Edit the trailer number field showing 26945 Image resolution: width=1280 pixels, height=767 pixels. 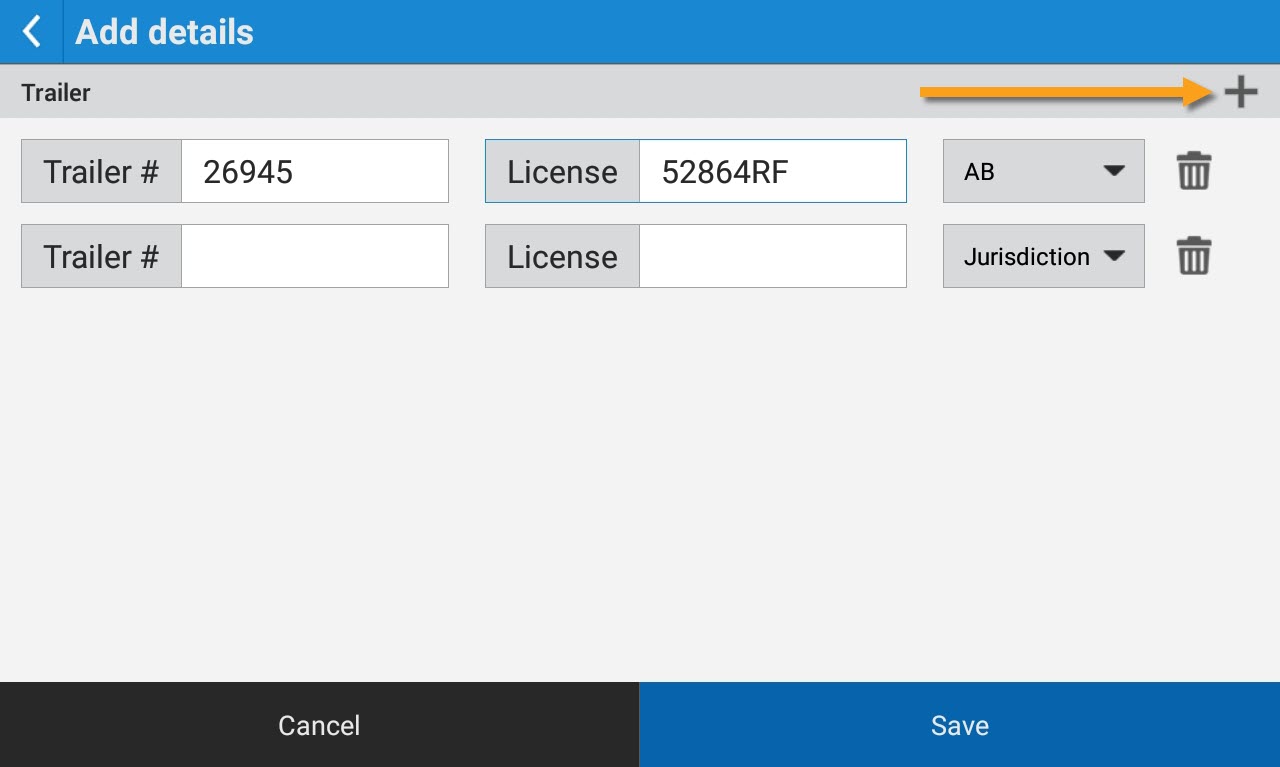[x=315, y=171]
